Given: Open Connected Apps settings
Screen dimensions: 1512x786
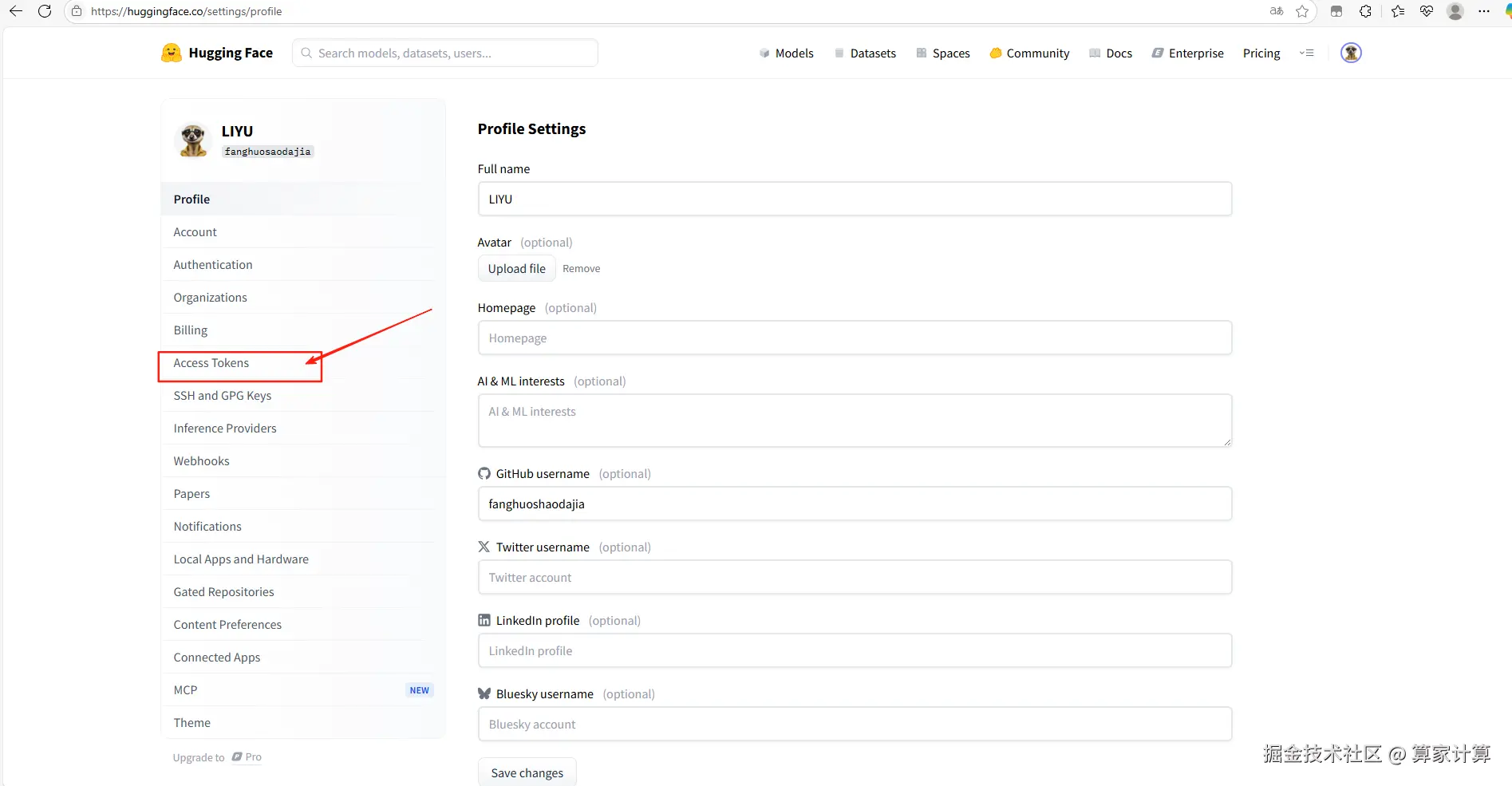Looking at the screenshot, I should pyautogui.click(x=303, y=657).
